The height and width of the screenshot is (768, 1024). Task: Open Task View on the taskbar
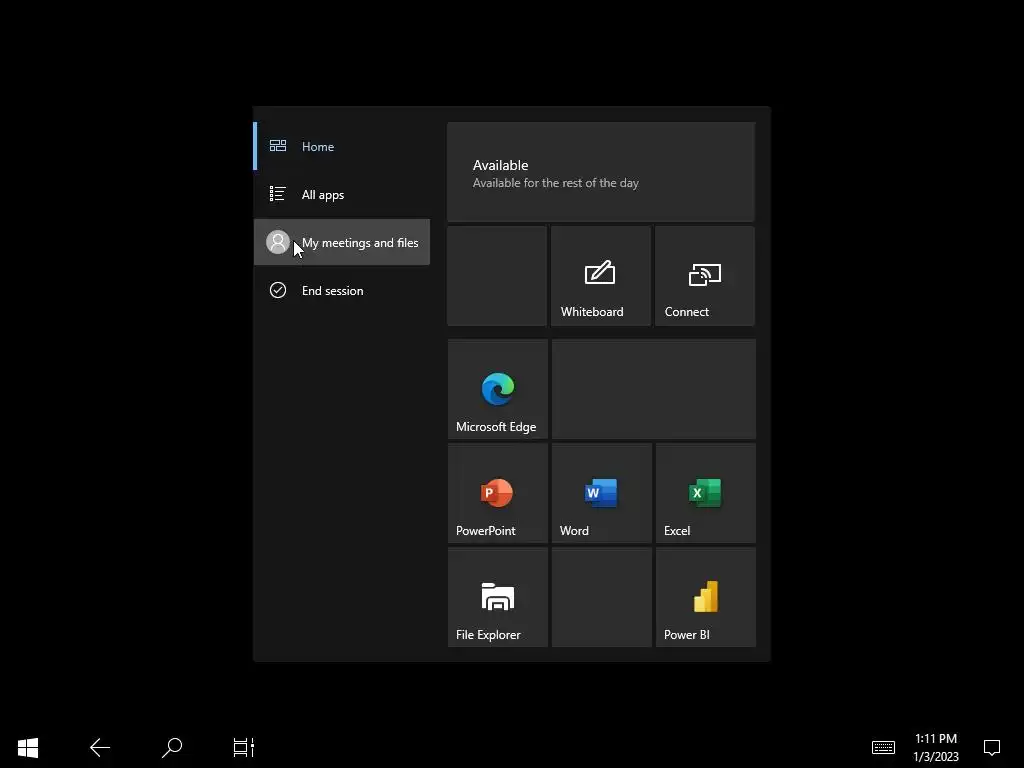pos(244,747)
